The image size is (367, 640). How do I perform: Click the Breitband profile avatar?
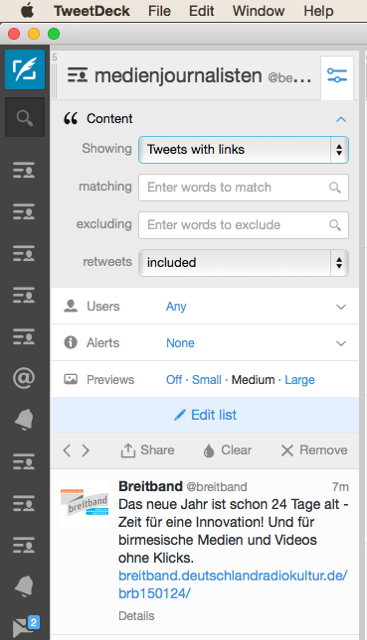(85, 503)
